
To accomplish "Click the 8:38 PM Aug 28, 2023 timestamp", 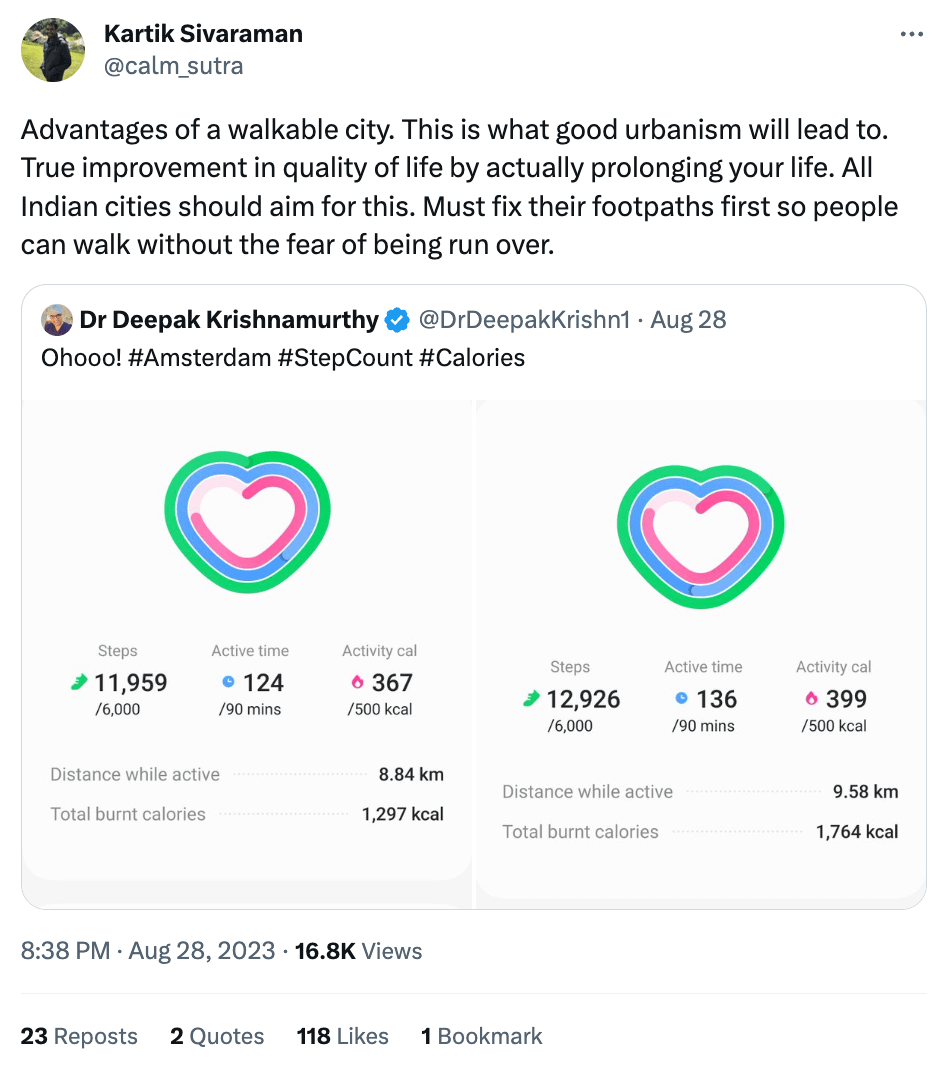I will tap(148, 951).
